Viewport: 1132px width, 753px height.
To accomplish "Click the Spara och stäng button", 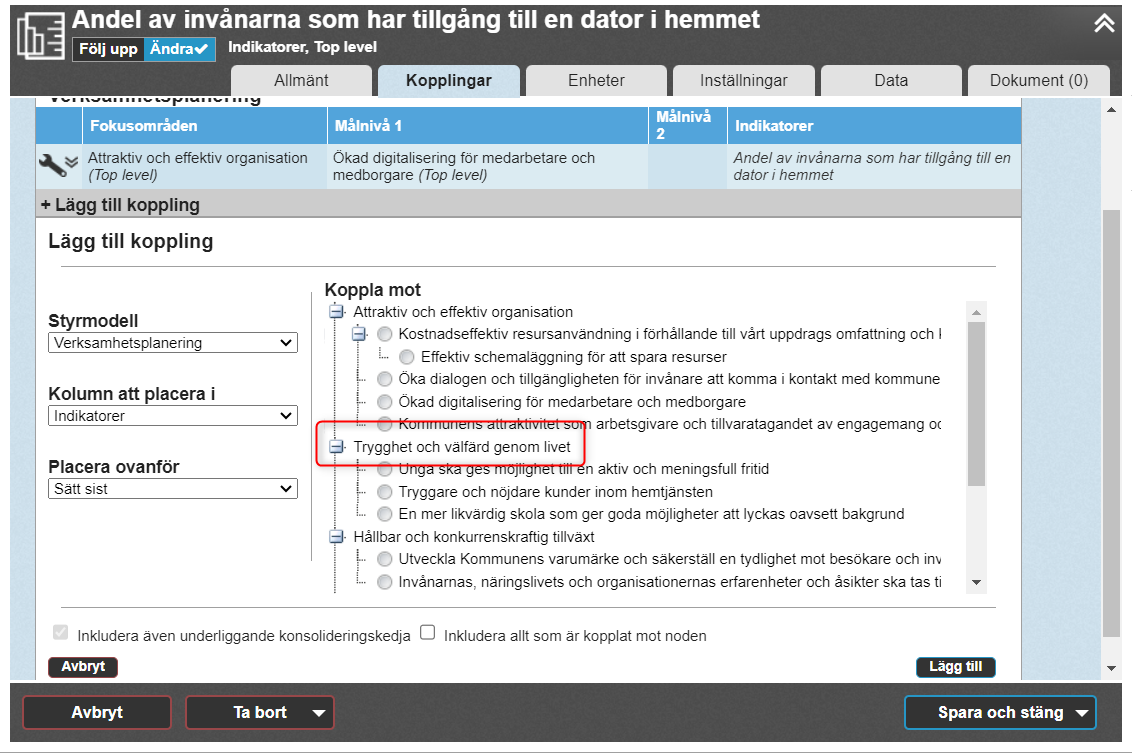I will click(1000, 713).
